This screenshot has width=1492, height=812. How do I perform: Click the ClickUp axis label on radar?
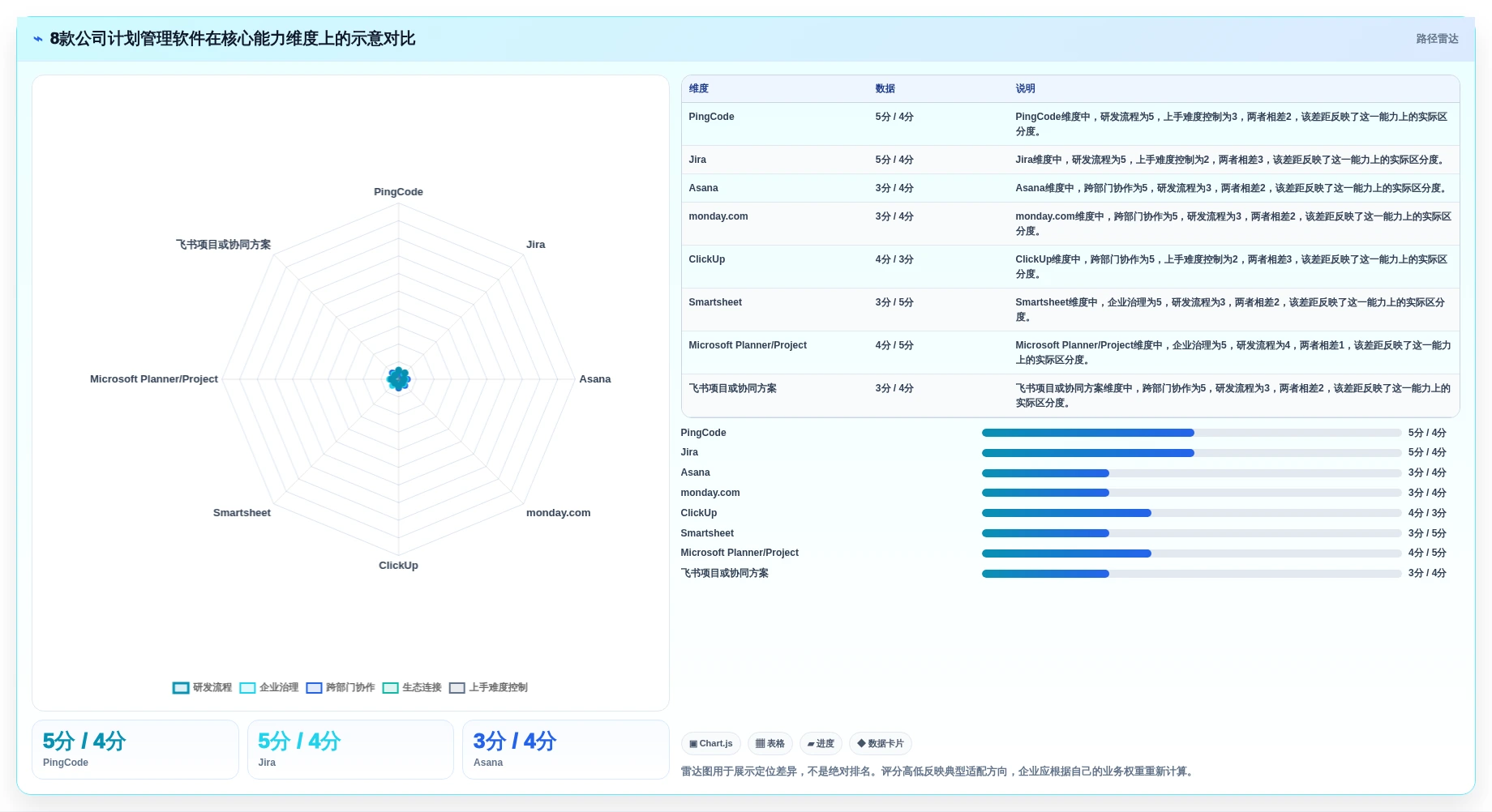coord(398,566)
